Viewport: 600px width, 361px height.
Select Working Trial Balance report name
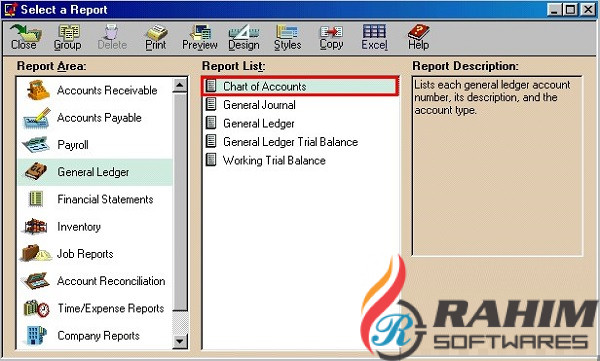(274, 160)
